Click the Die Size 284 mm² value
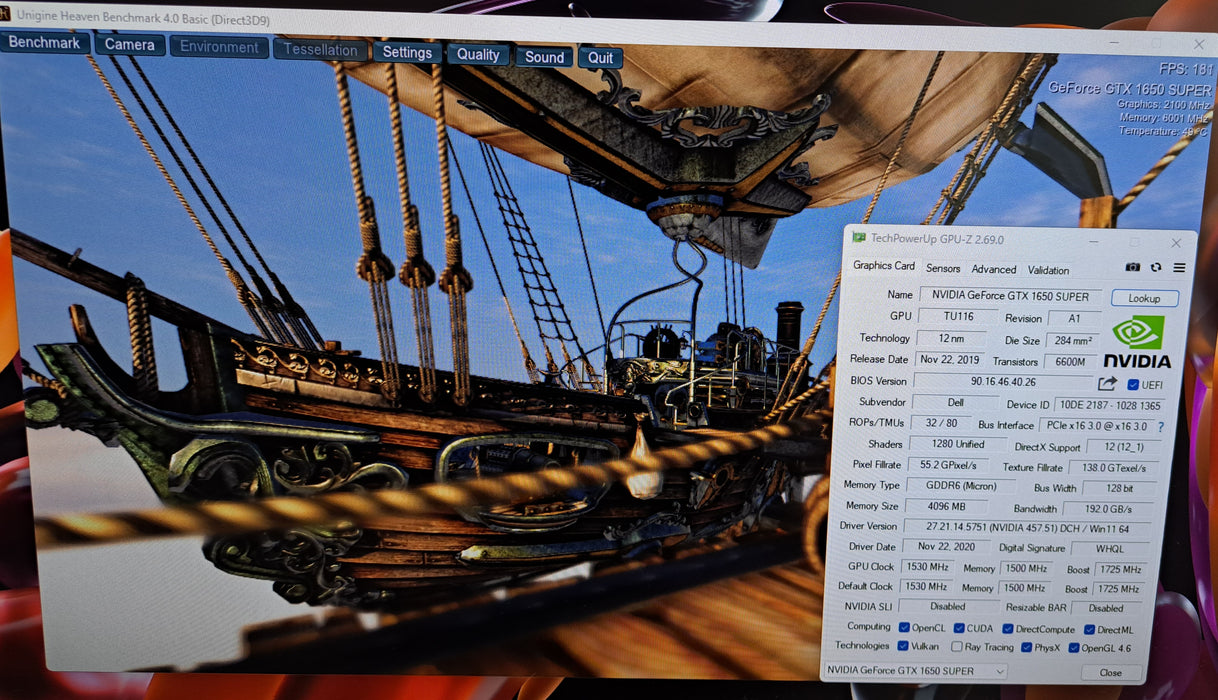1218x700 pixels. [1072, 341]
